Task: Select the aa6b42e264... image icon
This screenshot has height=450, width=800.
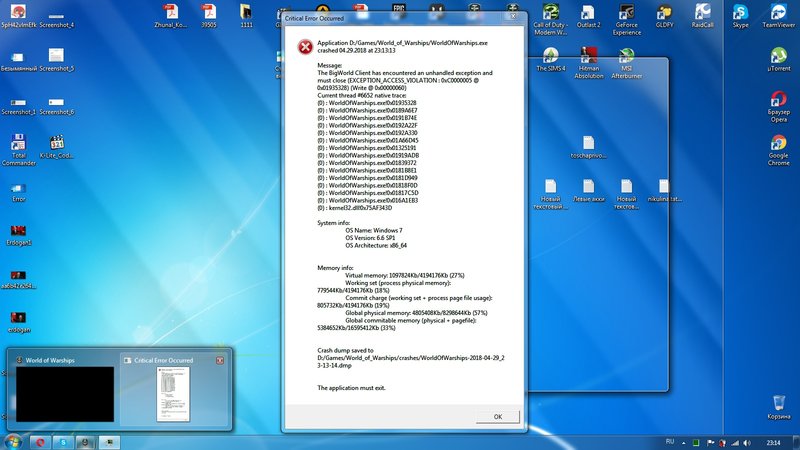Action: pos(19,280)
